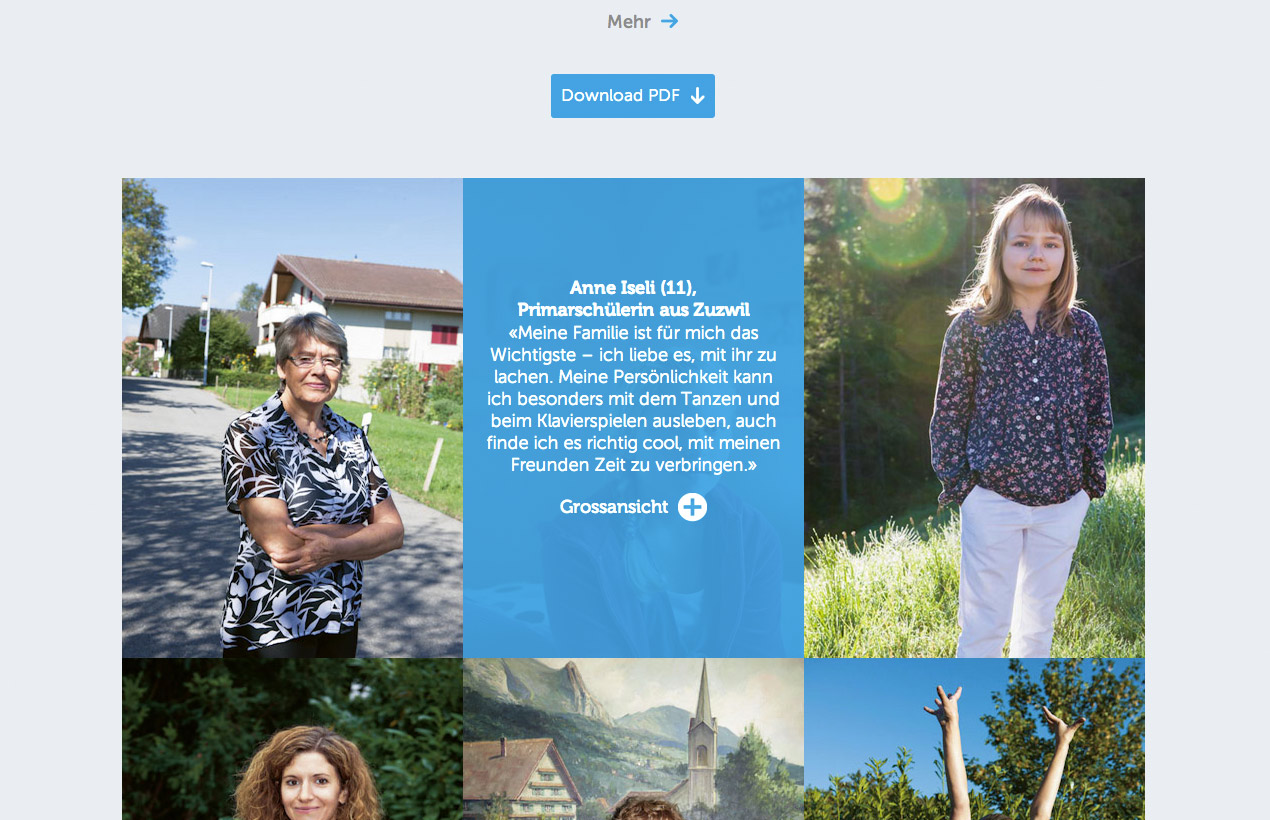Click the down arrow icon in Download PDF

(698, 96)
